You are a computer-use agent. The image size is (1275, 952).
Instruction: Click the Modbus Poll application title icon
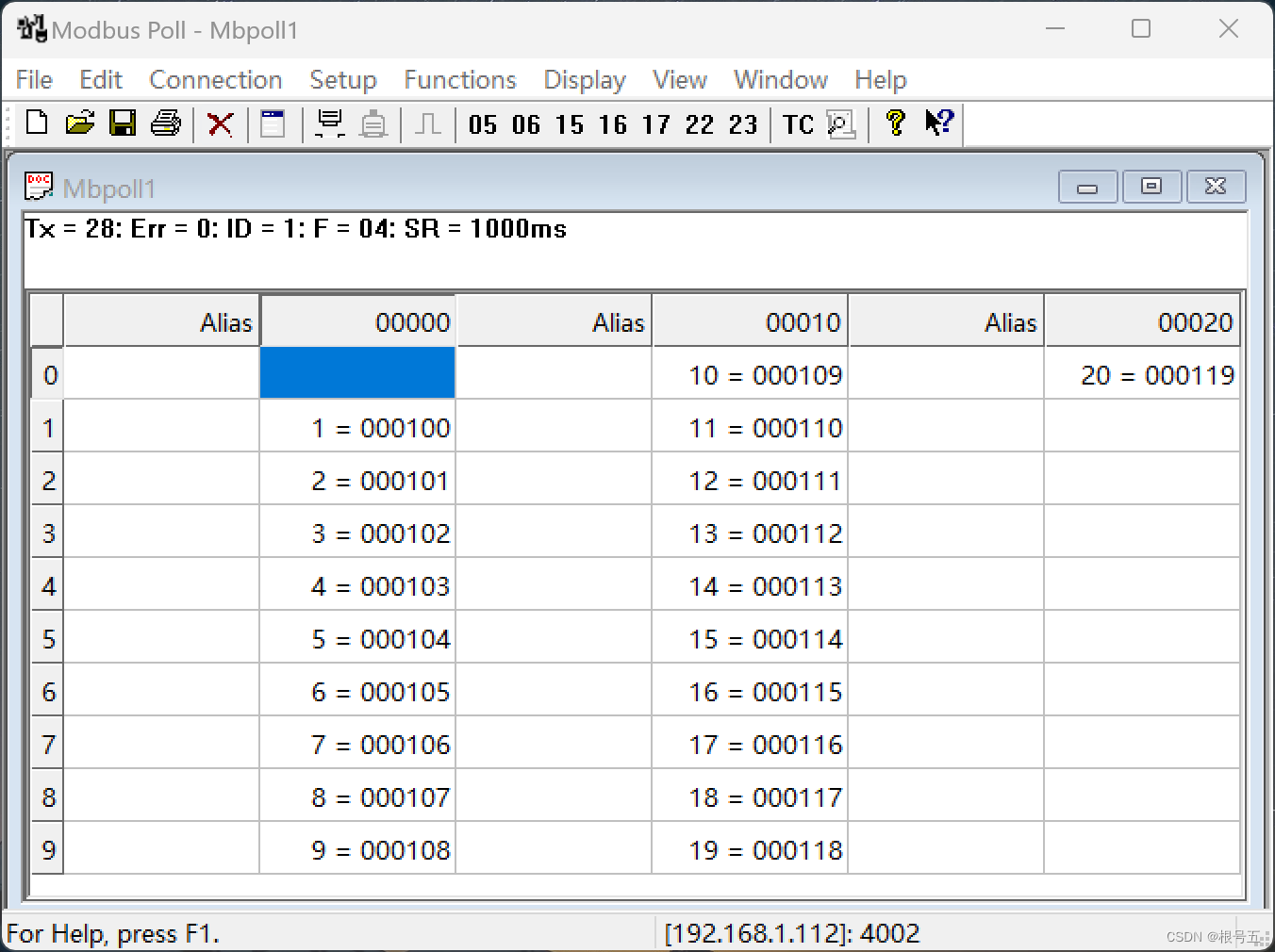coord(32,29)
